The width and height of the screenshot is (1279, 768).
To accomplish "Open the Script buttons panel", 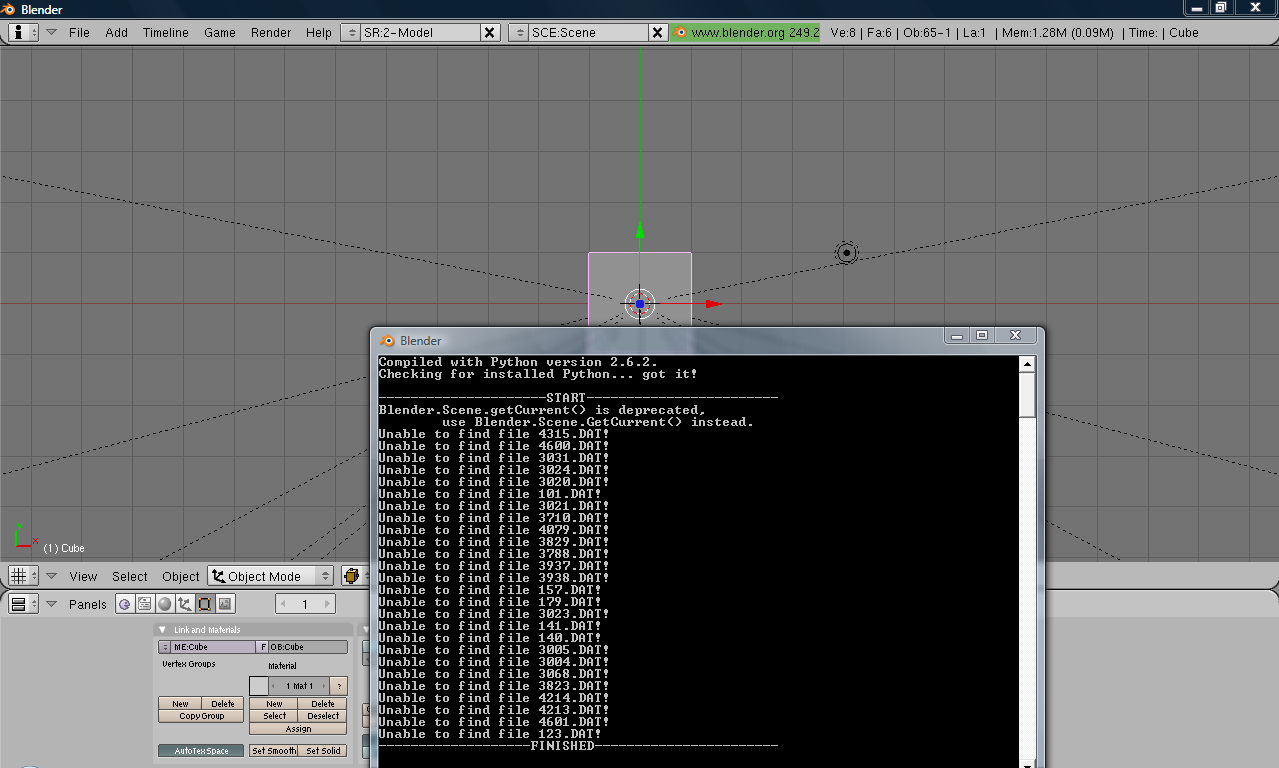I will [146, 603].
